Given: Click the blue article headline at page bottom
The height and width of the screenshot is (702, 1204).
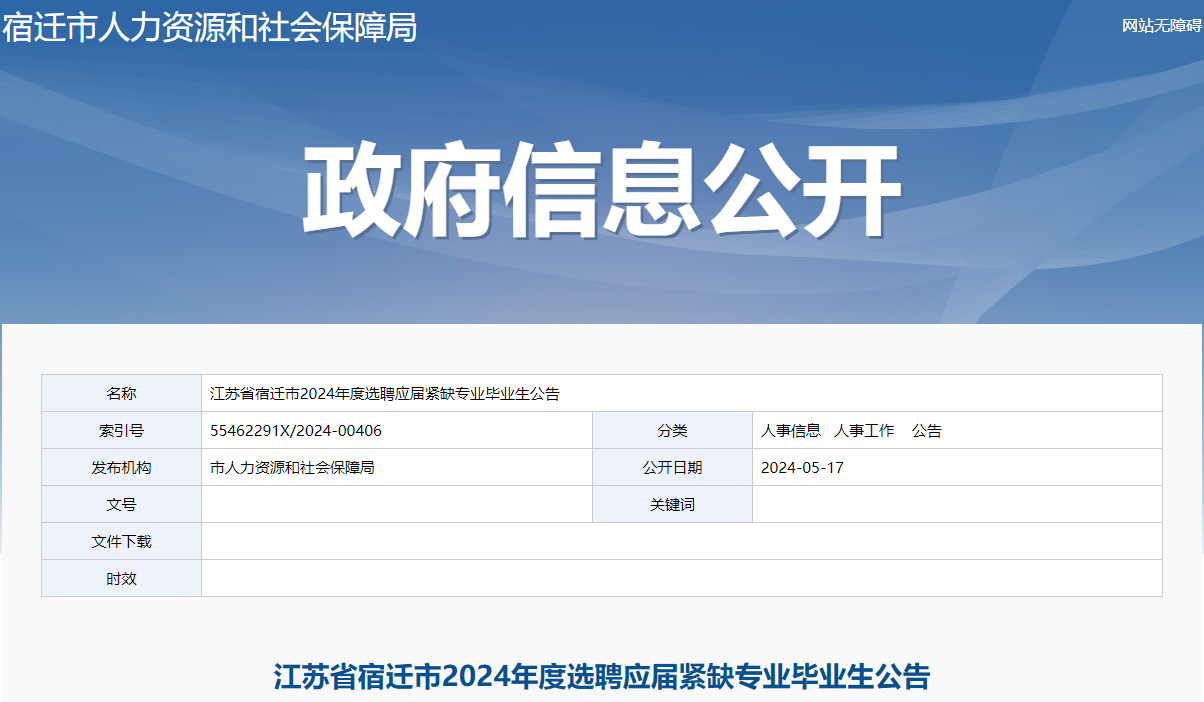Looking at the screenshot, I should coord(602,676).
